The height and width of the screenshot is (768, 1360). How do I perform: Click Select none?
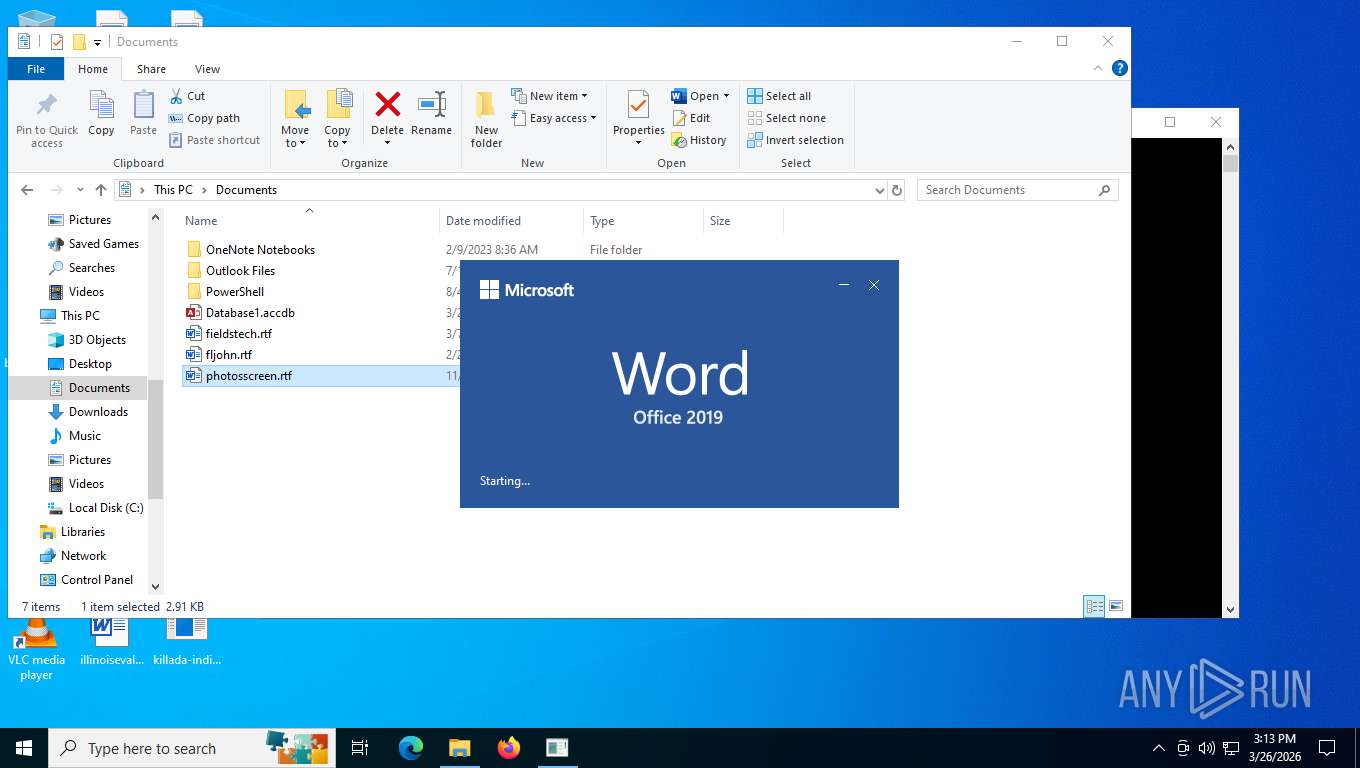point(786,118)
